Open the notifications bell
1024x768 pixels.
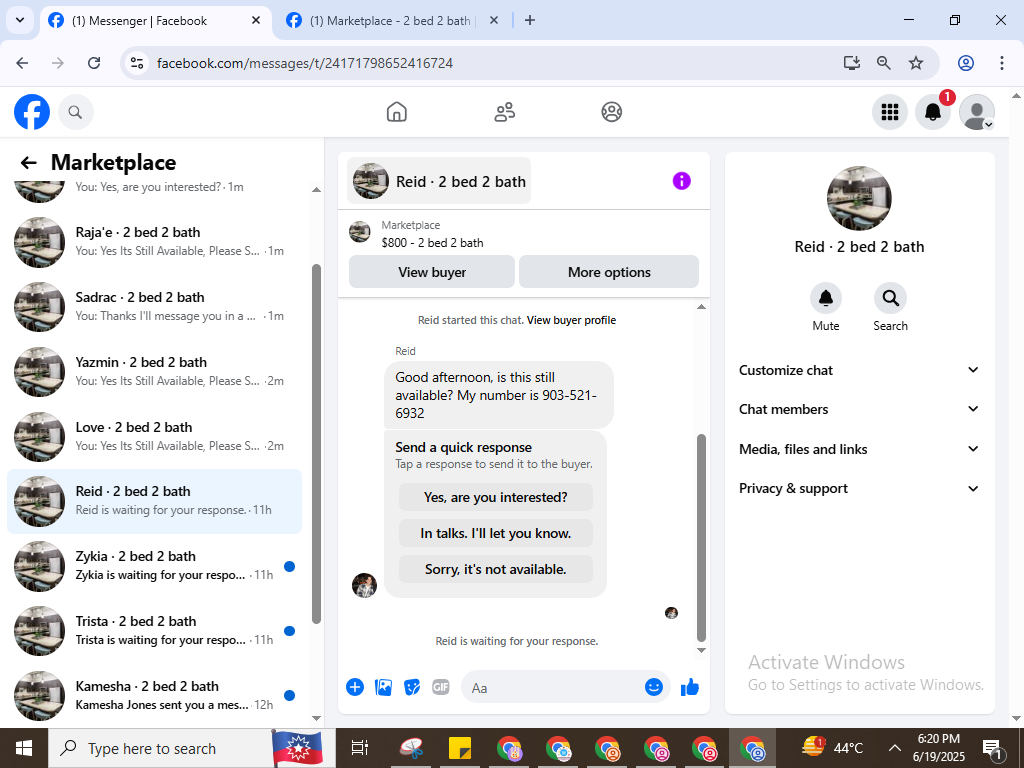click(933, 112)
